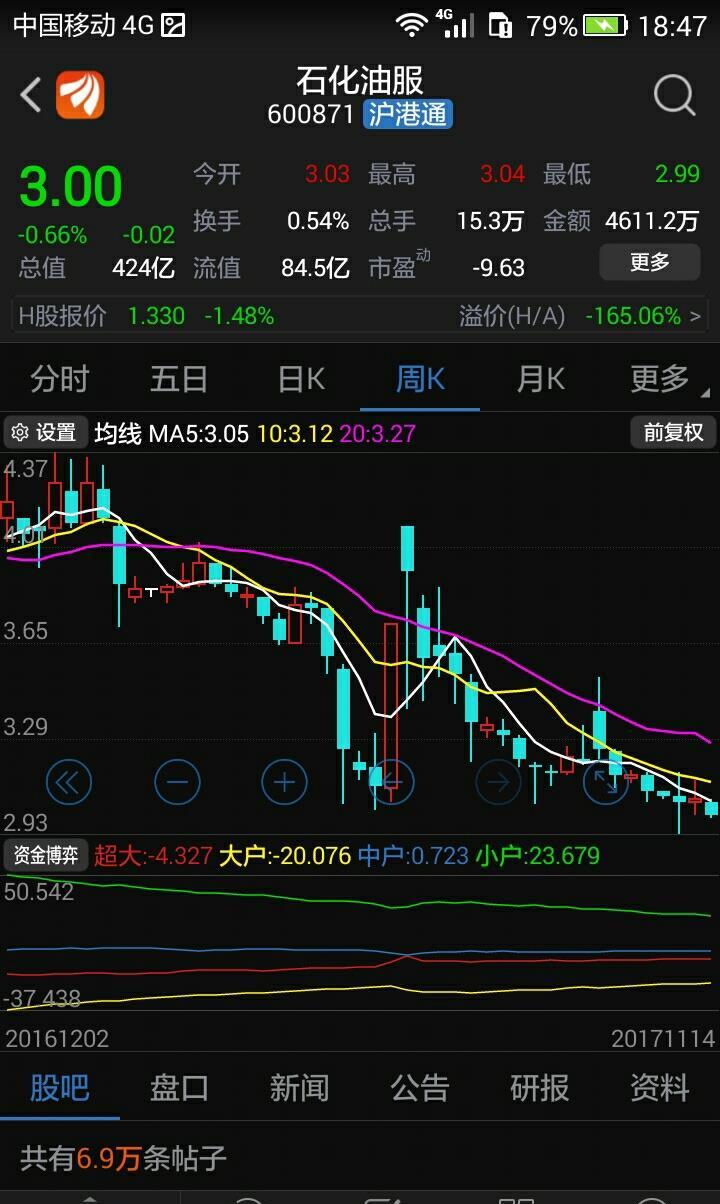Tap the back arrow icon
This screenshot has width=720, height=1204.
[31, 95]
